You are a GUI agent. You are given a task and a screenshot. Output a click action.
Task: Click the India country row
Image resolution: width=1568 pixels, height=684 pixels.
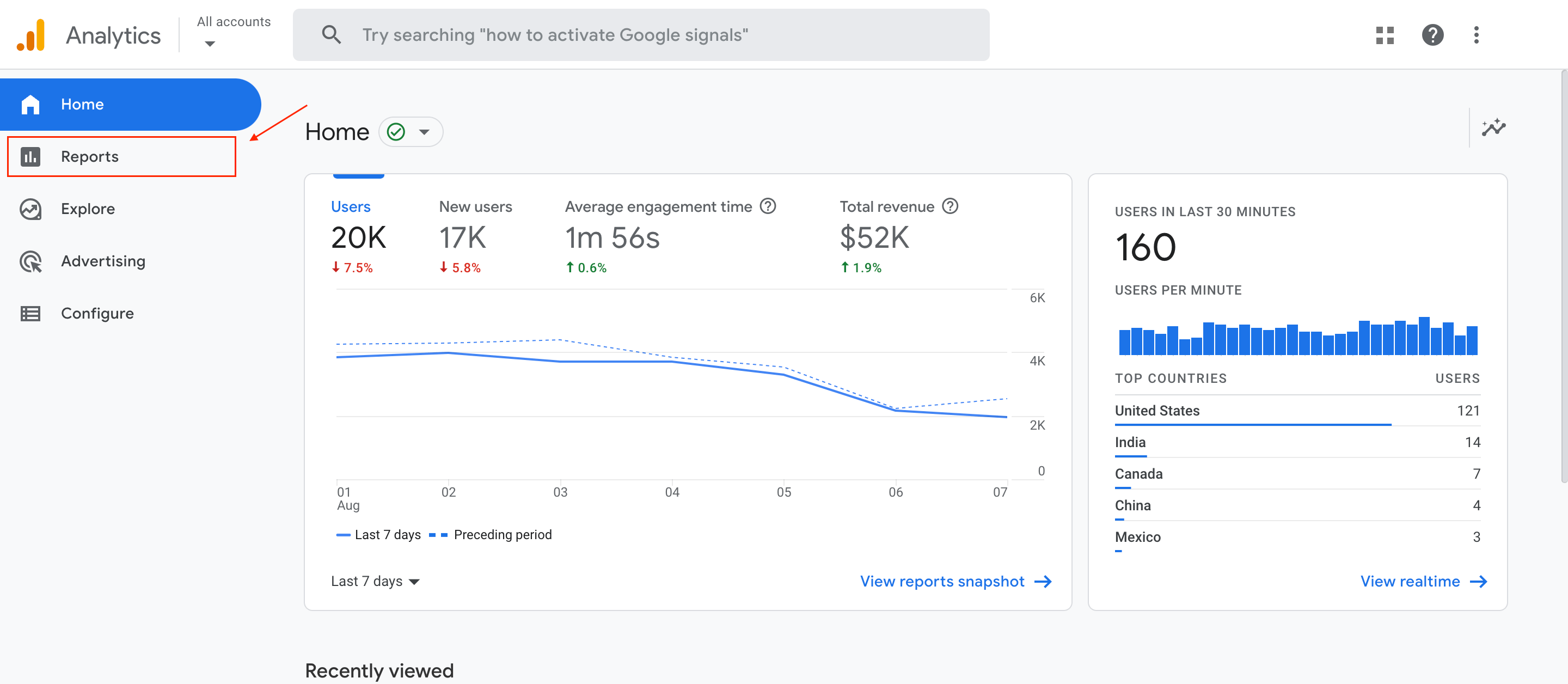click(x=1297, y=443)
